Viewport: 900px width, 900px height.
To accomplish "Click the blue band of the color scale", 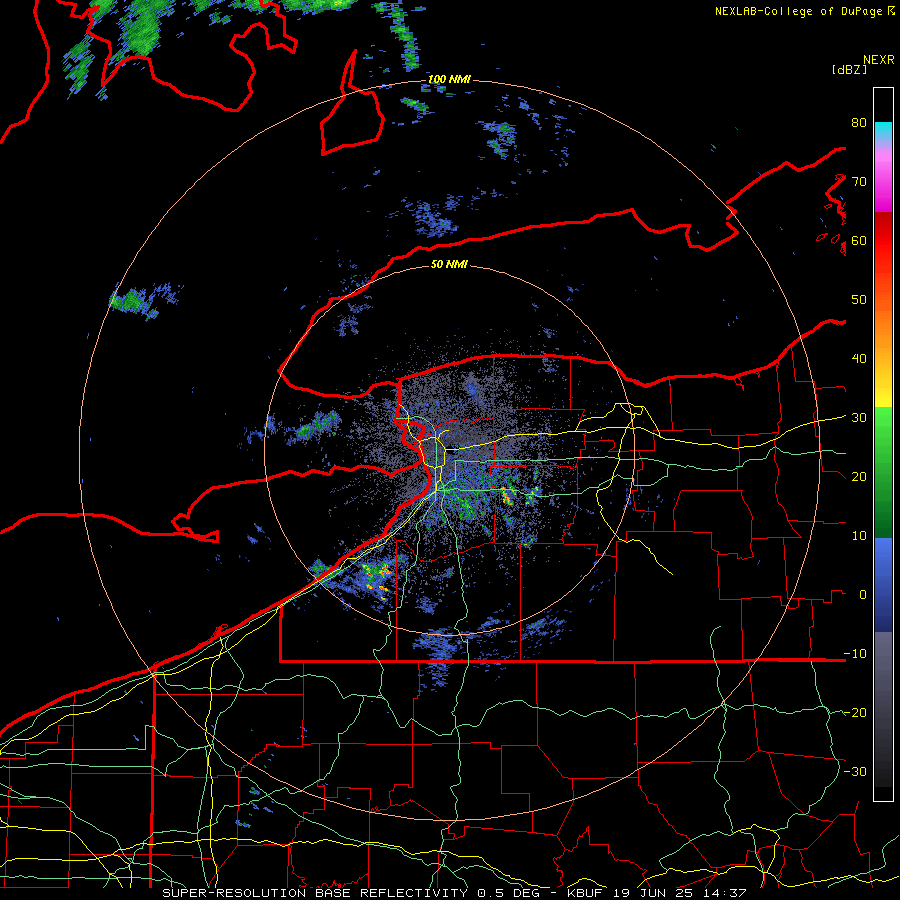I will (x=883, y=585).
